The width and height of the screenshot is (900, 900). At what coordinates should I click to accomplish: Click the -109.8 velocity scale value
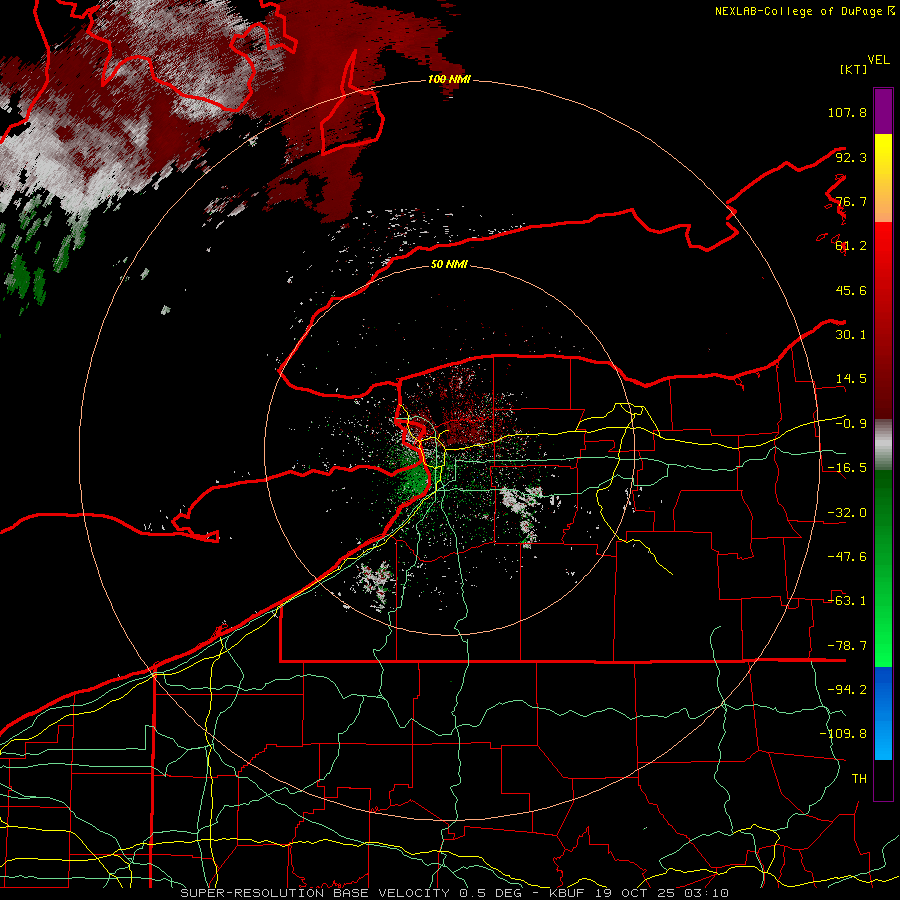(843, 734)
